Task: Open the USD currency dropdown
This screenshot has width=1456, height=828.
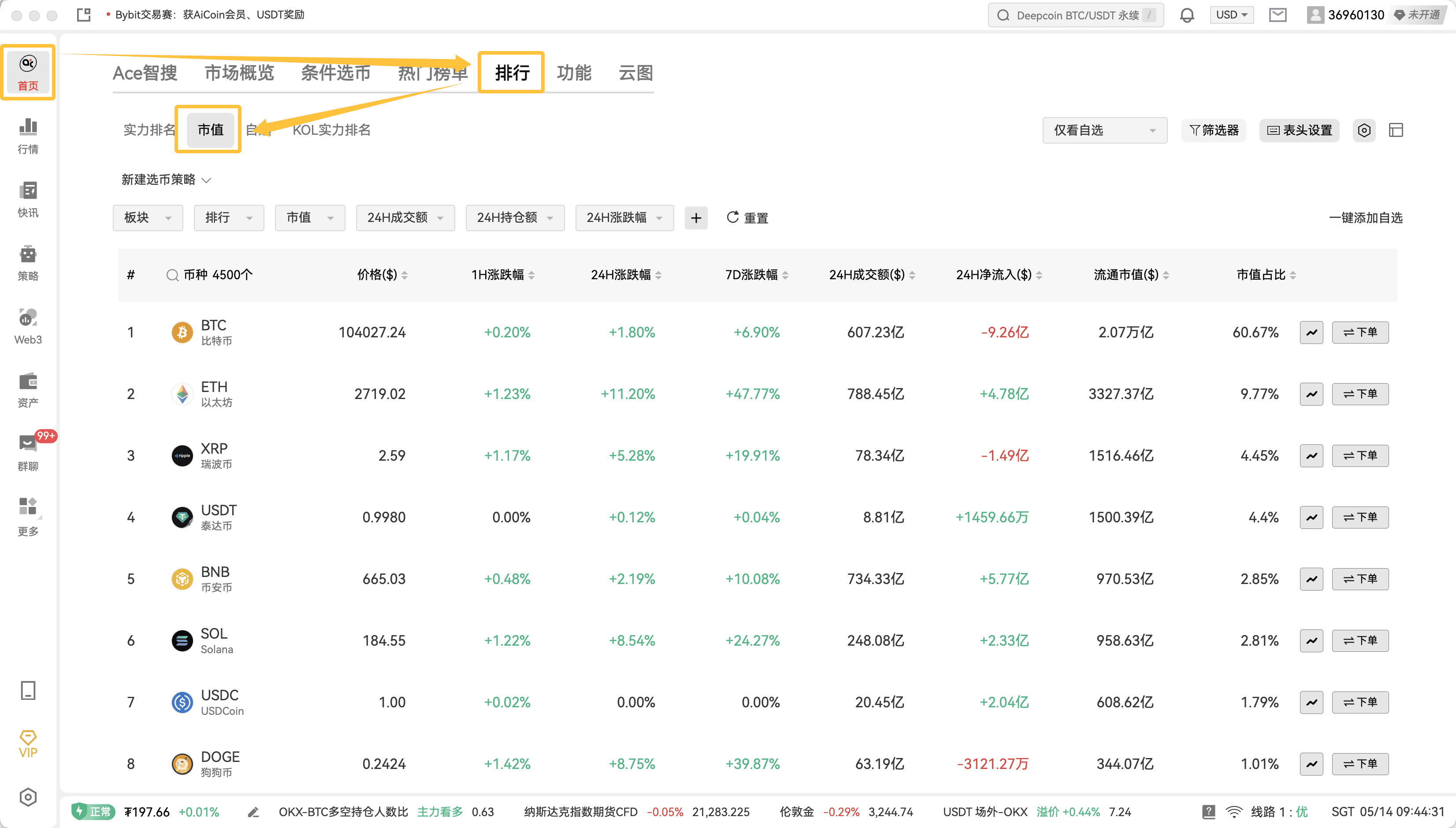Action: tap(1232, 15)
